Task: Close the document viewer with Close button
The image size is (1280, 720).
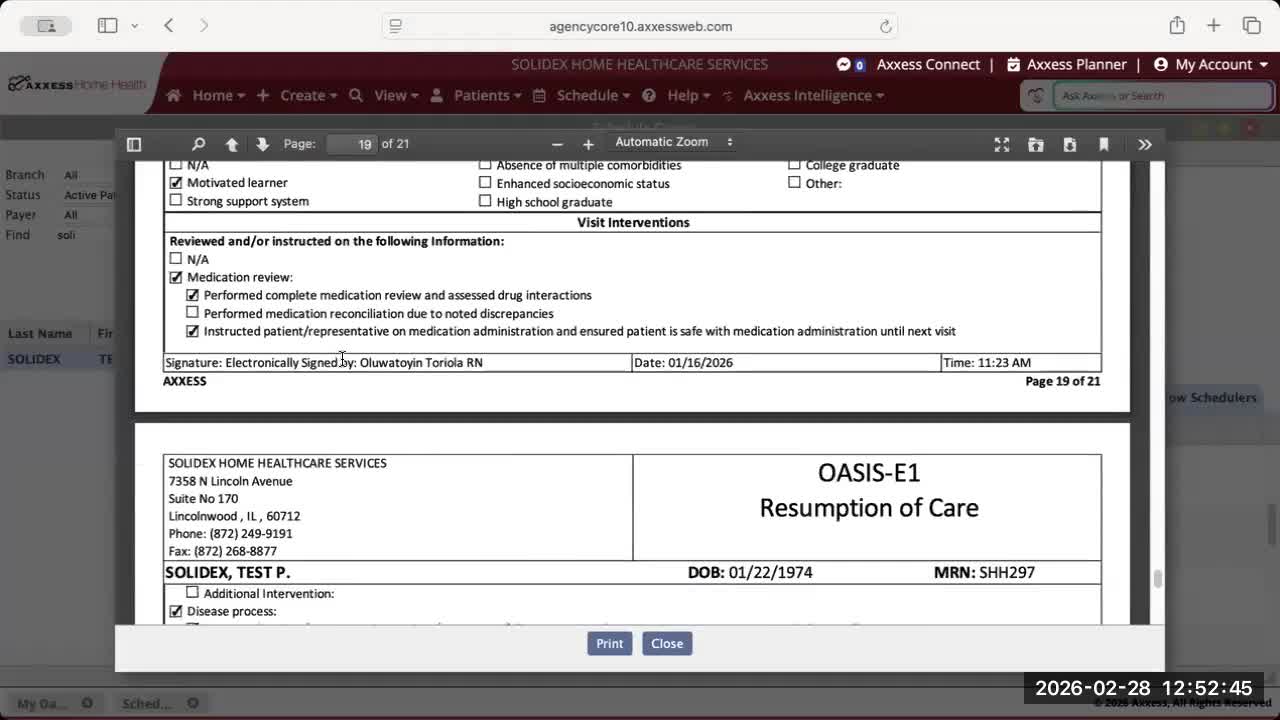Action: tap(667, 643)
